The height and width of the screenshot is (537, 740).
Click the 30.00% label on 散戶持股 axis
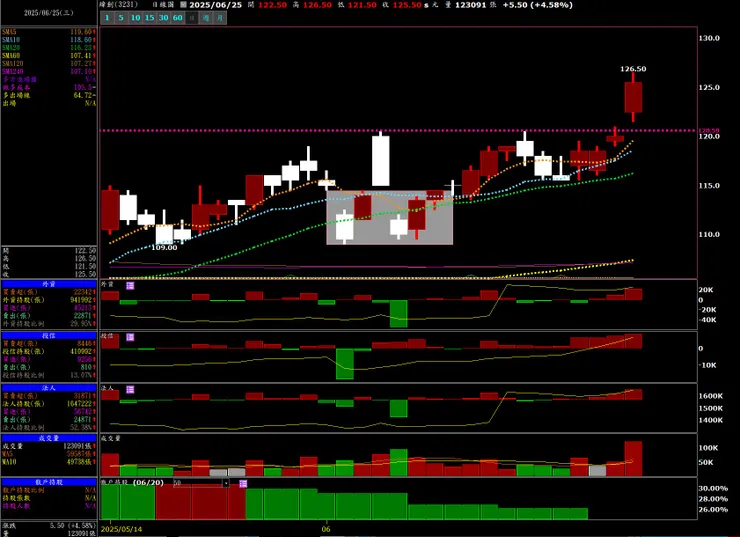(x=713, y=488)
